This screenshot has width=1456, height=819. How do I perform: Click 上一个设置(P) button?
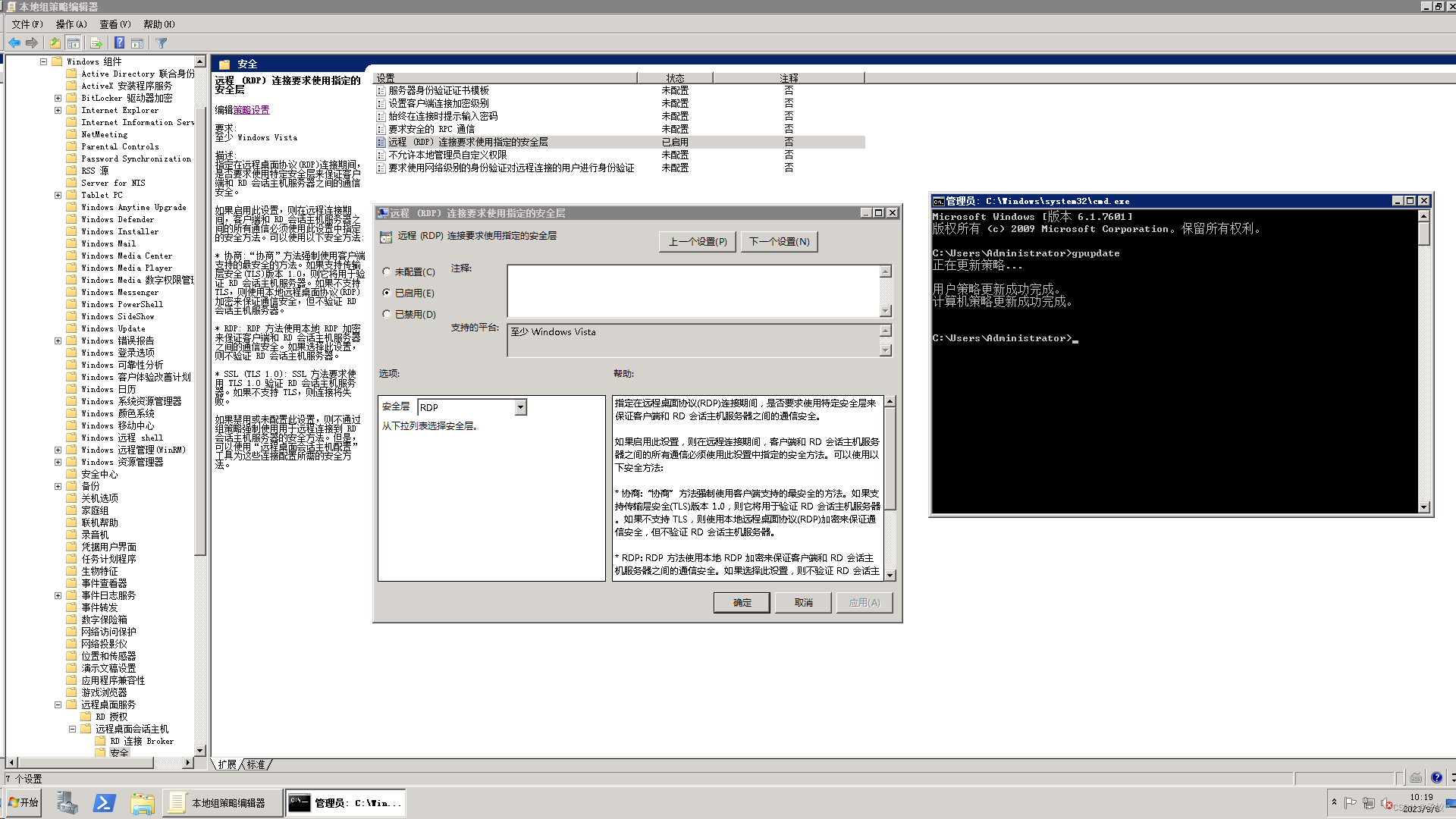point(698,241)
